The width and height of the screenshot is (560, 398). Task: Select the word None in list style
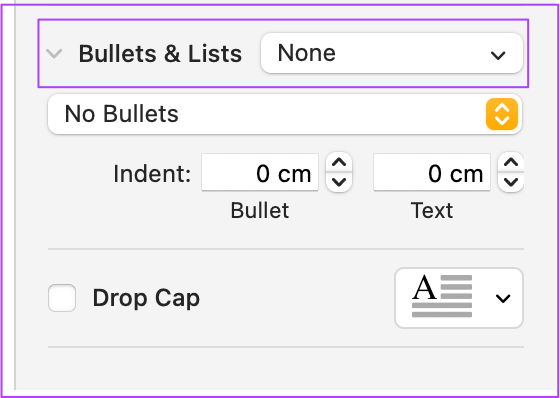click(x=306, y=53)
